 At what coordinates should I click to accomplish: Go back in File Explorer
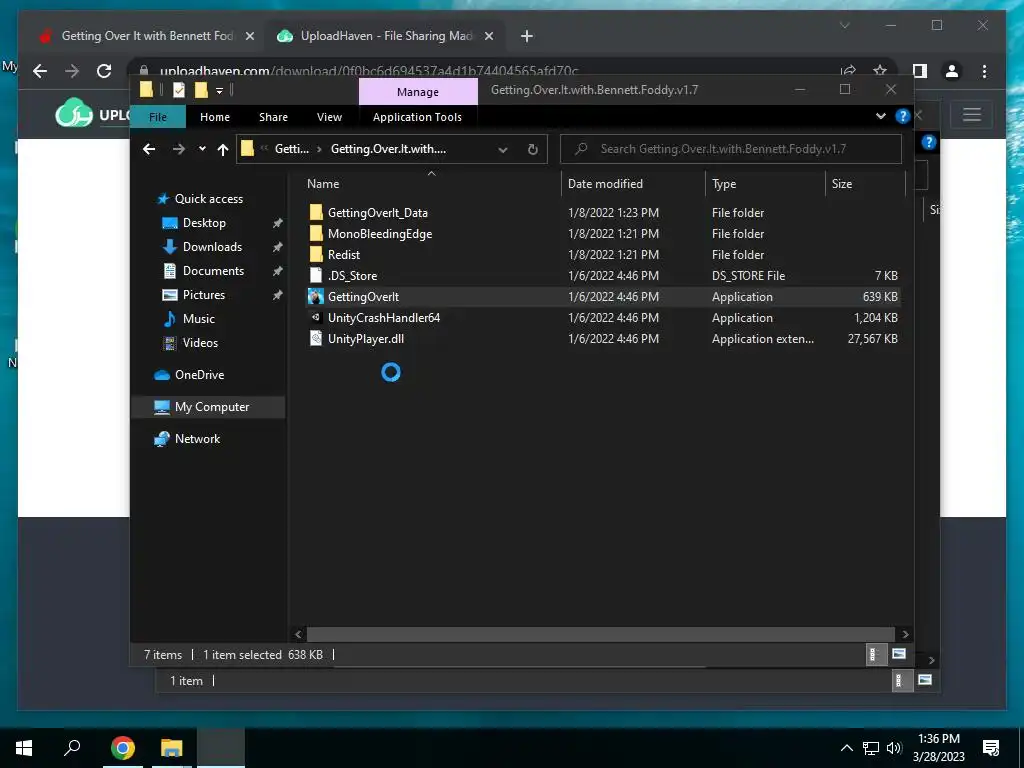point(149,150)
